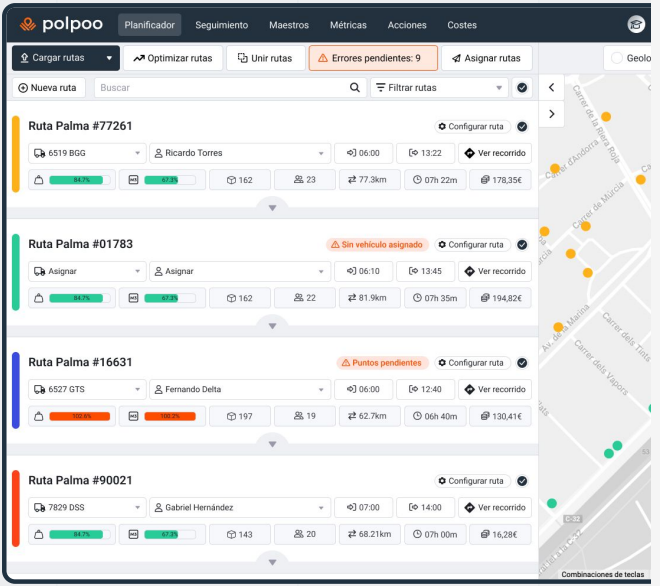The image size is (660, 586).
Task: Expand details below Ruta Palma #77261
Action: tap(272, 208)
